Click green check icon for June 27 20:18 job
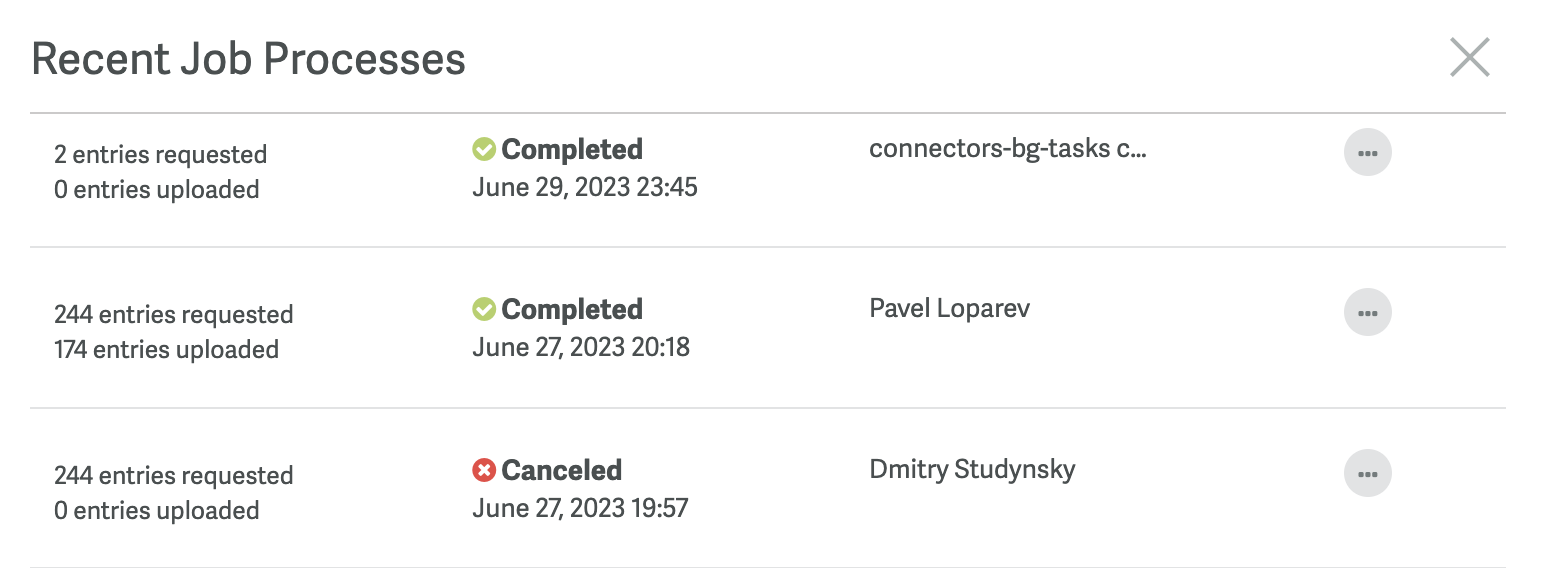Screen dimensions: 1556x568 coord(484,310)
